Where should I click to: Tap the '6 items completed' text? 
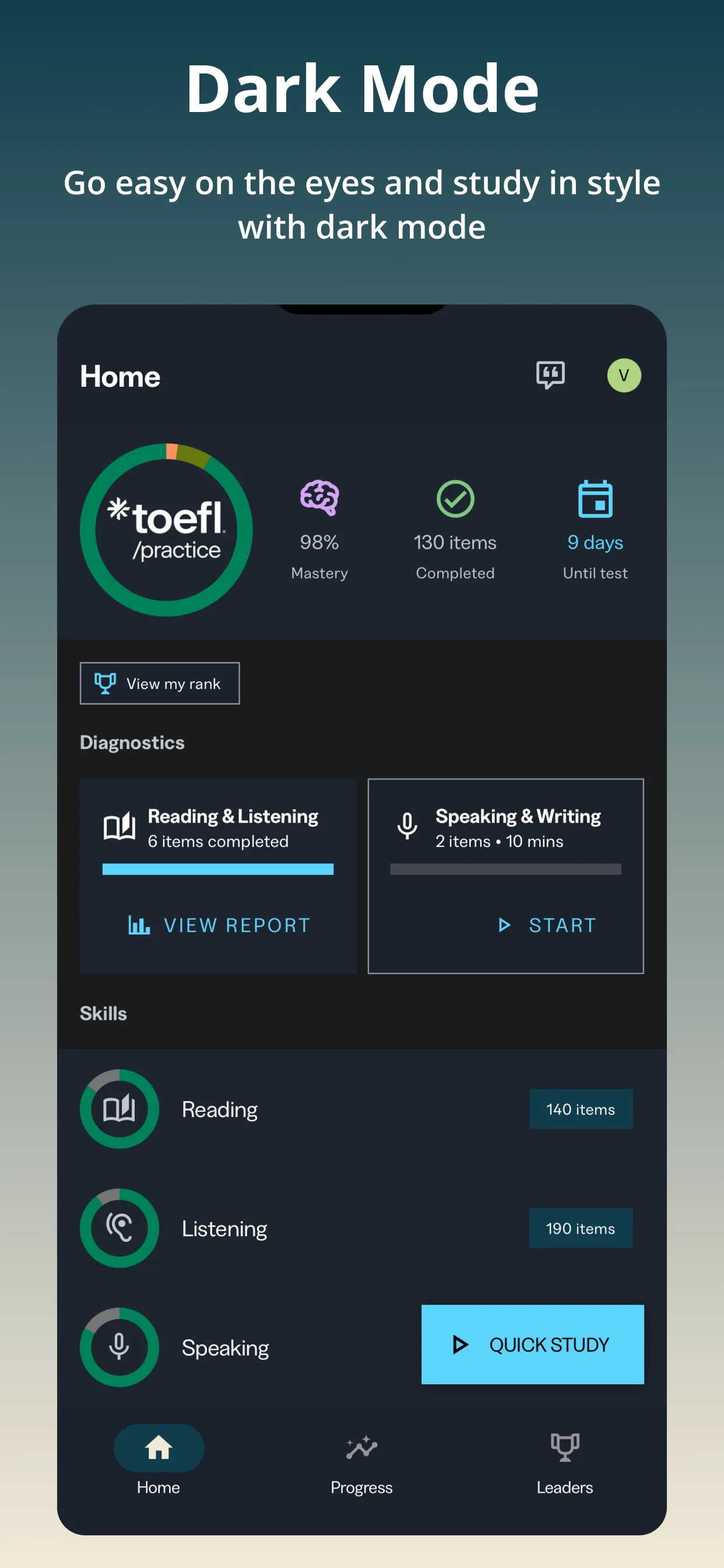point(219,841)
